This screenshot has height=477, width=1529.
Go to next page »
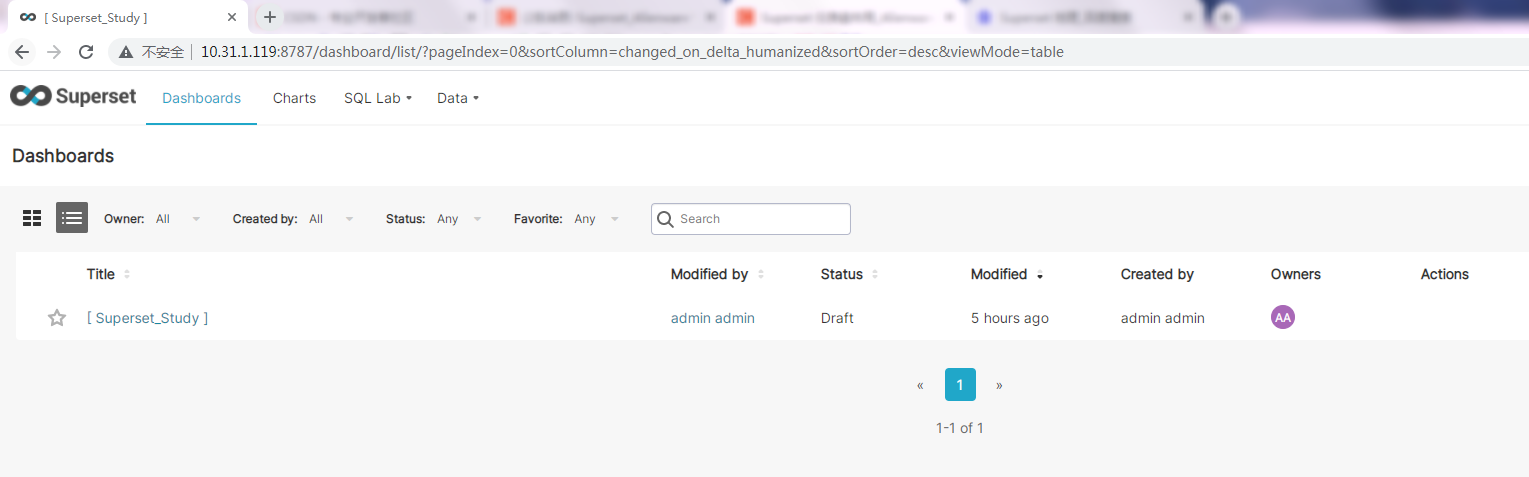[999, 385]
